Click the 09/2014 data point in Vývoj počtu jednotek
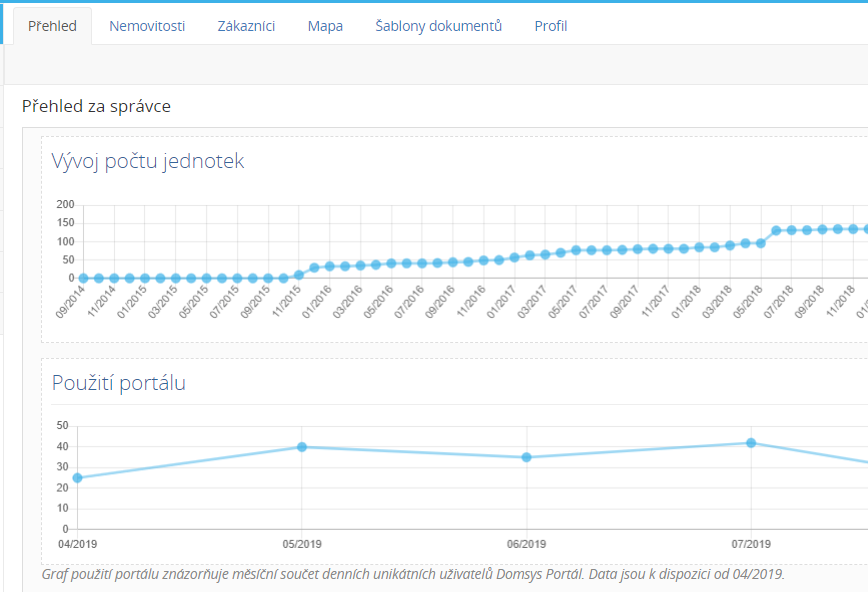Screen dimensions: 868x592 [84, 278]
